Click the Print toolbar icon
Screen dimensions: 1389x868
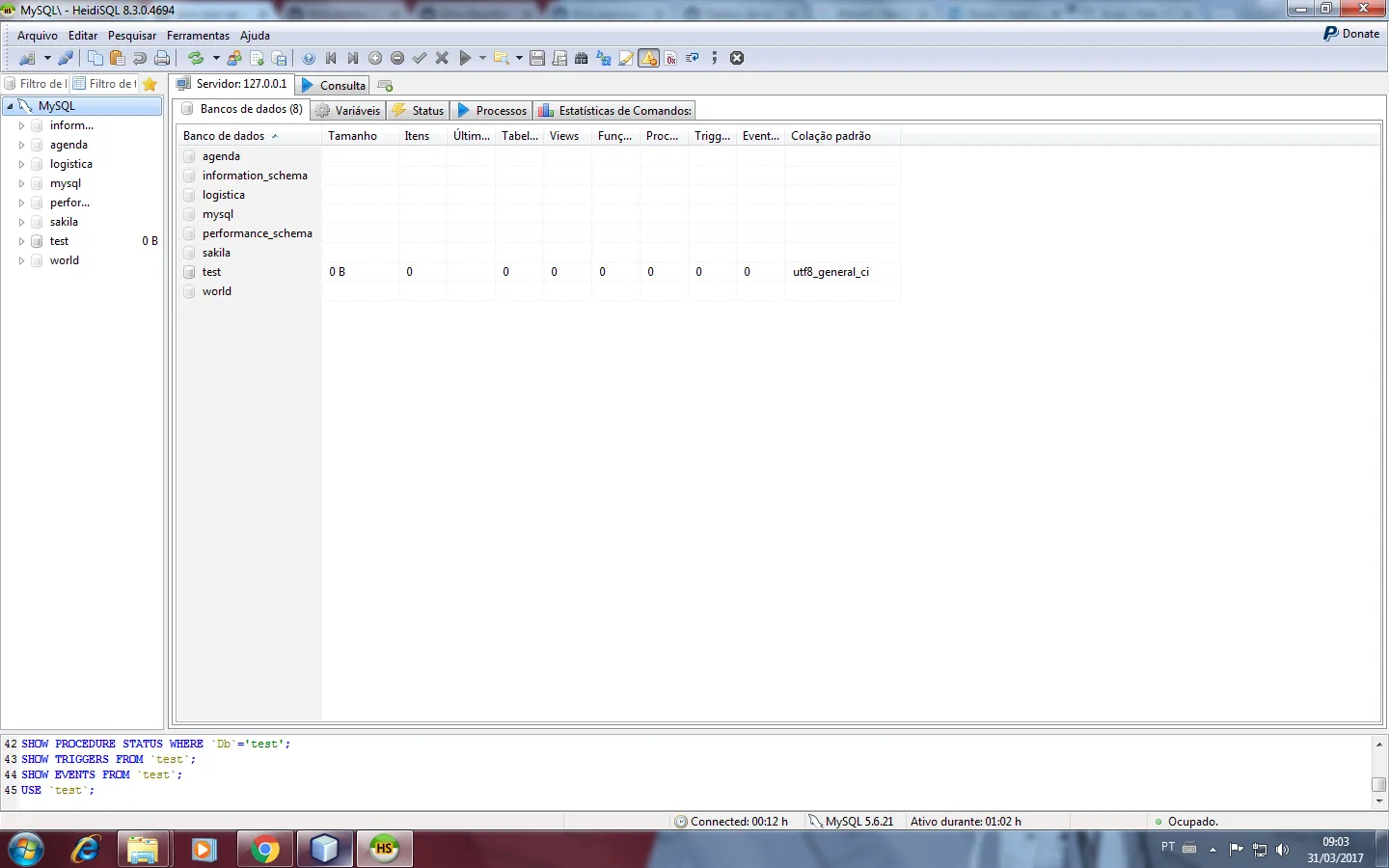click(x=162, y=58)
